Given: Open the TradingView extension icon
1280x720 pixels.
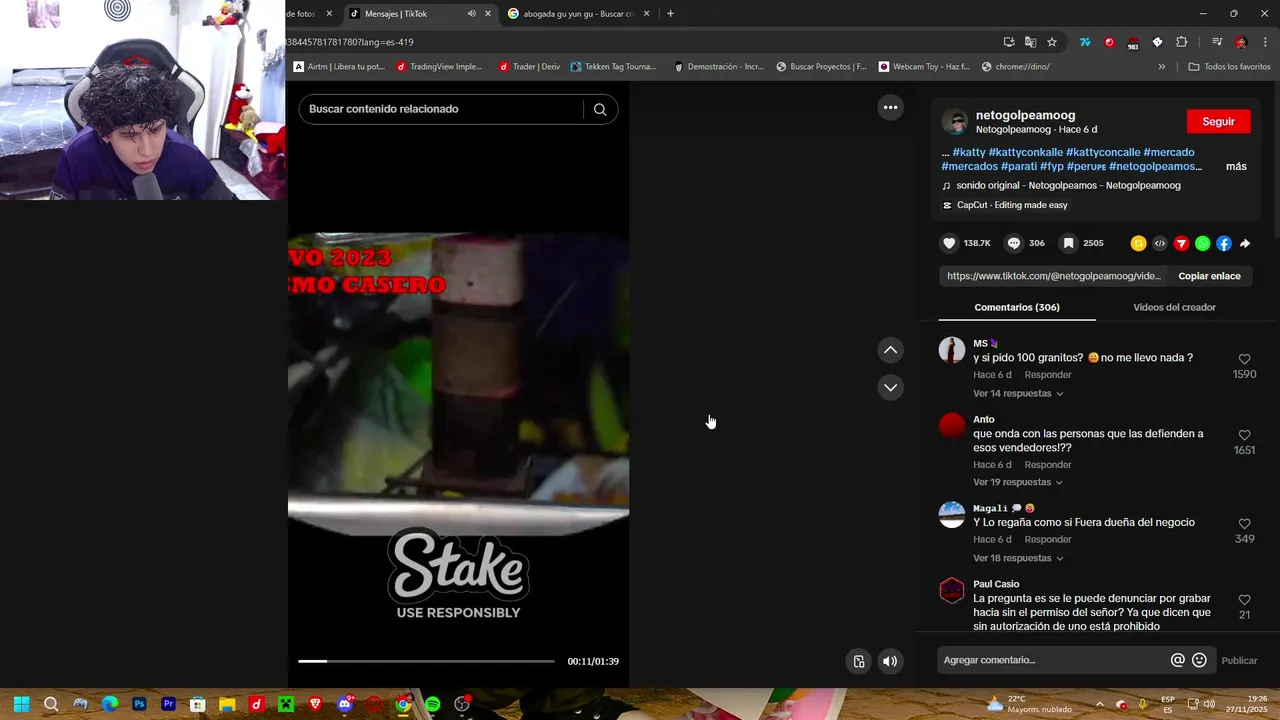Looking at the screenshot, I should point(1085,42).
